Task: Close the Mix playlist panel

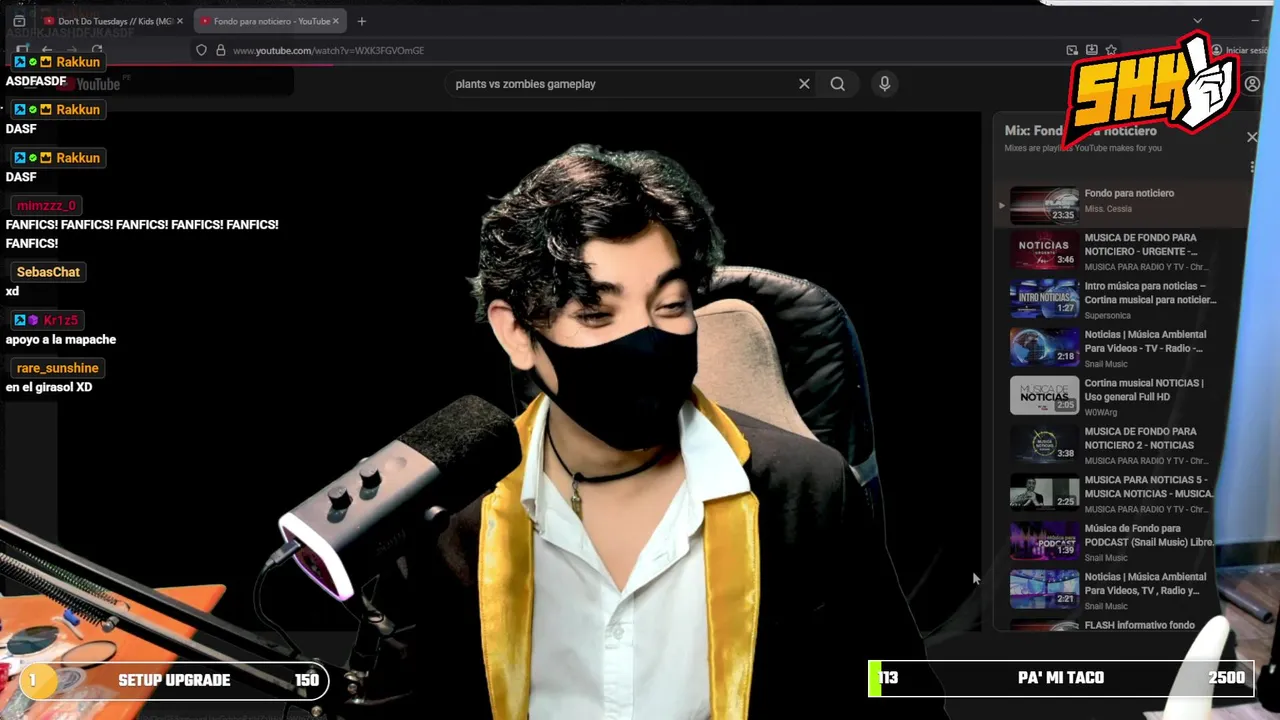Action: (1252, 137)
